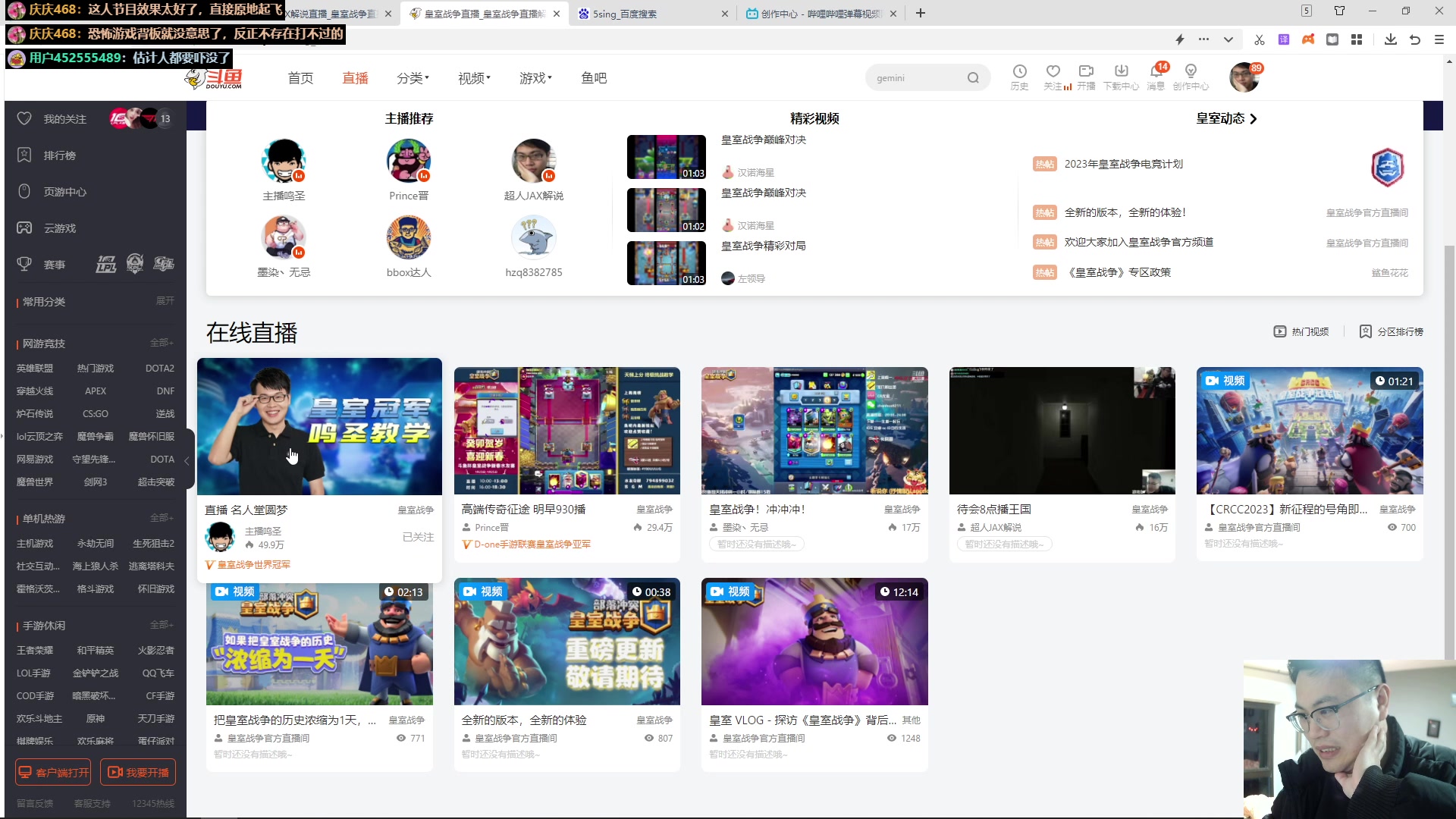Screen dimensions: 1456x819
Task: Click 我要开播 button
Action: (x=138, y=772)
